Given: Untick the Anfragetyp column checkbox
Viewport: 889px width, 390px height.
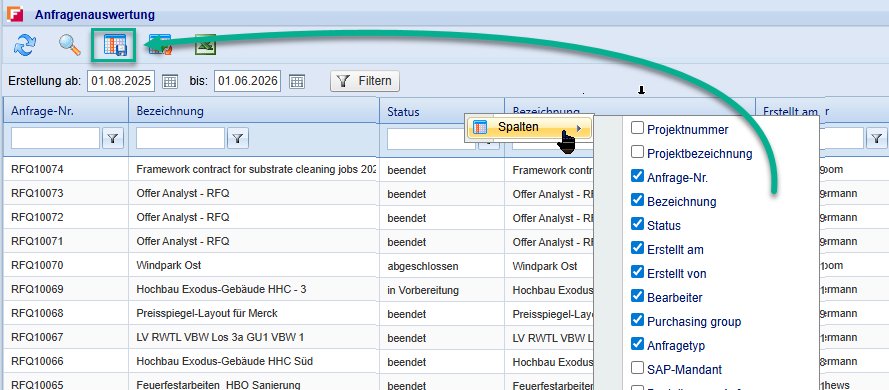Looking at the screenshot, I should (637, 344).
